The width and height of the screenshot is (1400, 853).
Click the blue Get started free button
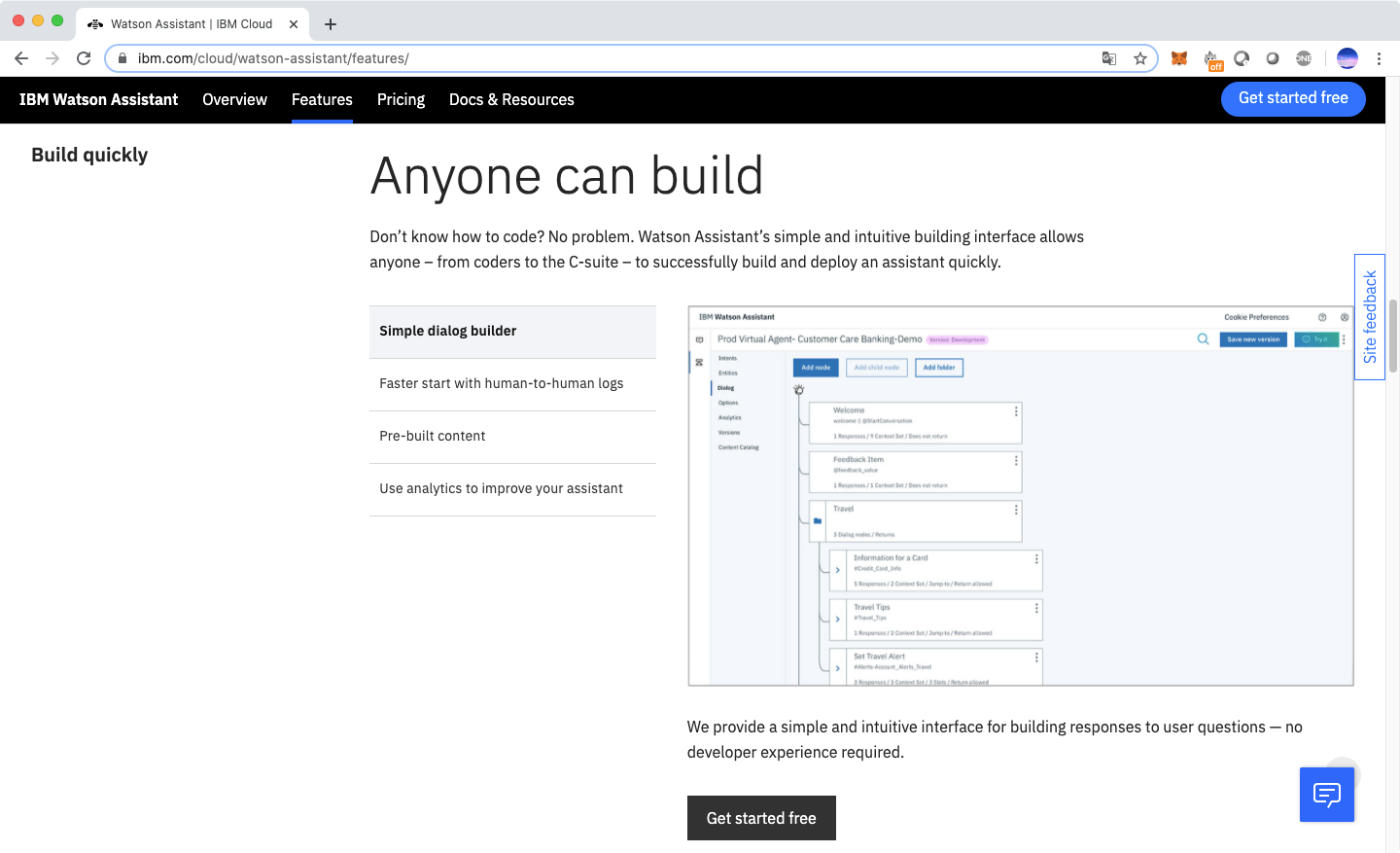pyautogui.click(x=1293, y=98)
